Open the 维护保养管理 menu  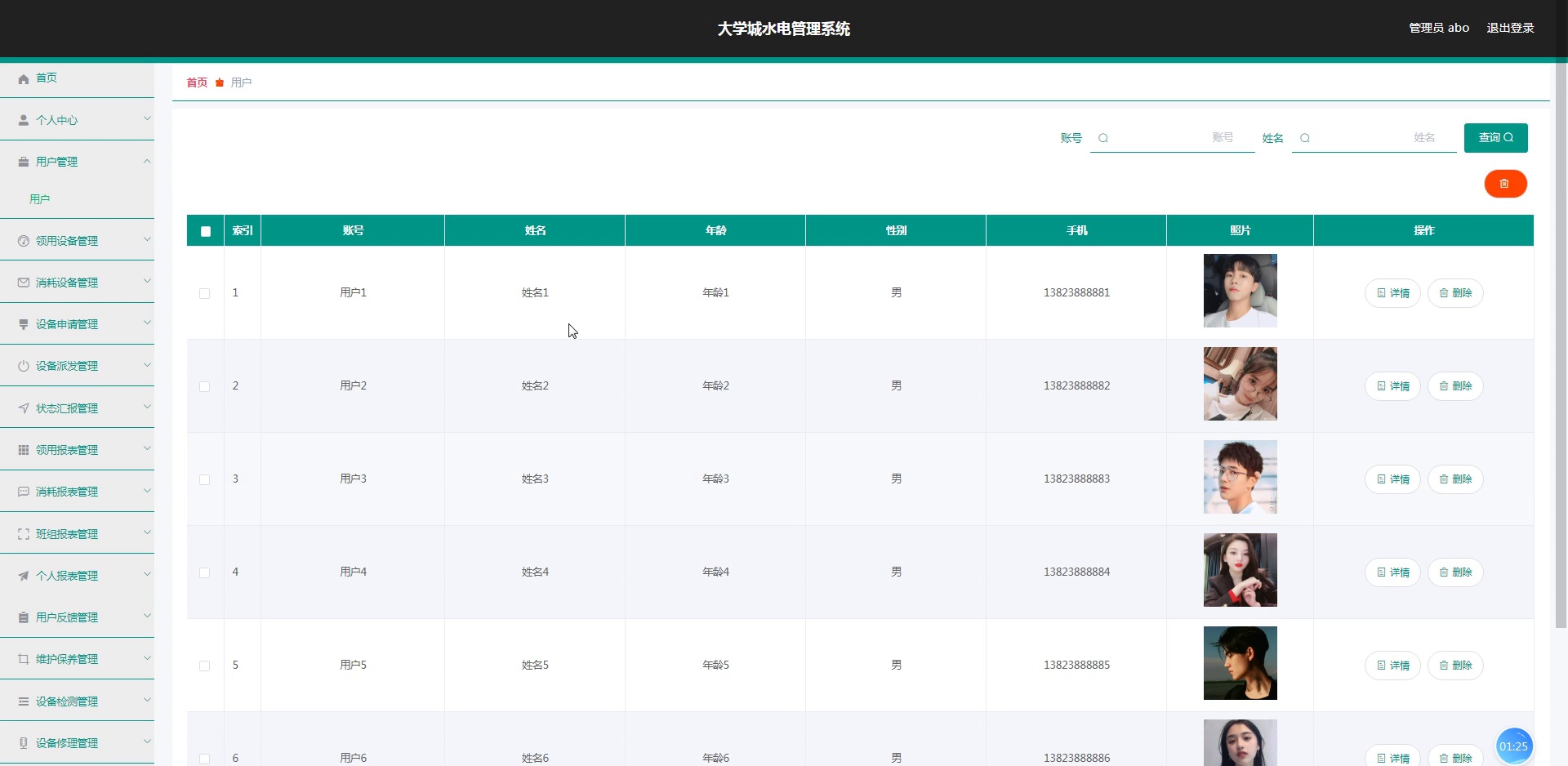[77, 659]
